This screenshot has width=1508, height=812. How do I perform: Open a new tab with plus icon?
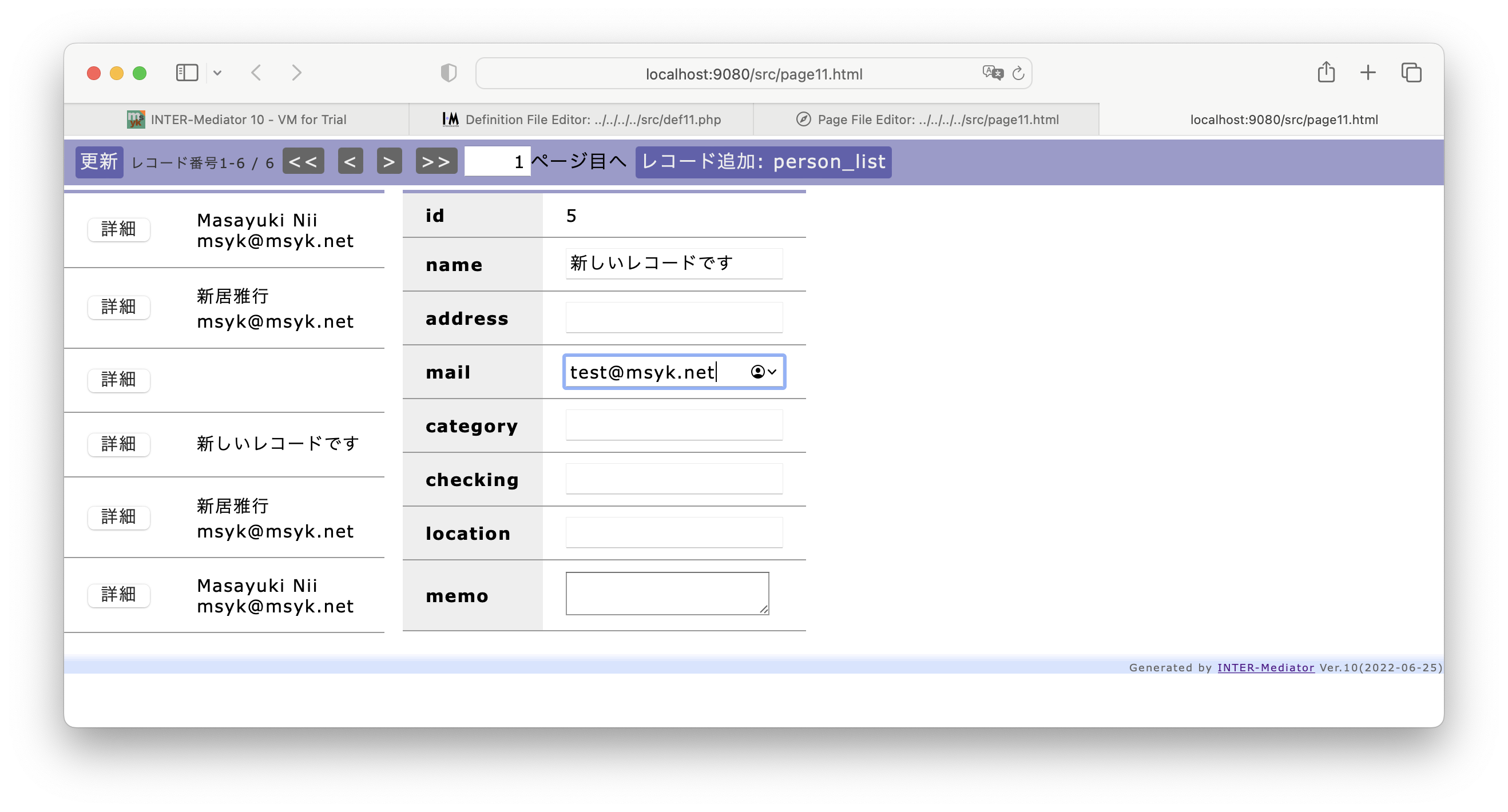click(1367, 73)
